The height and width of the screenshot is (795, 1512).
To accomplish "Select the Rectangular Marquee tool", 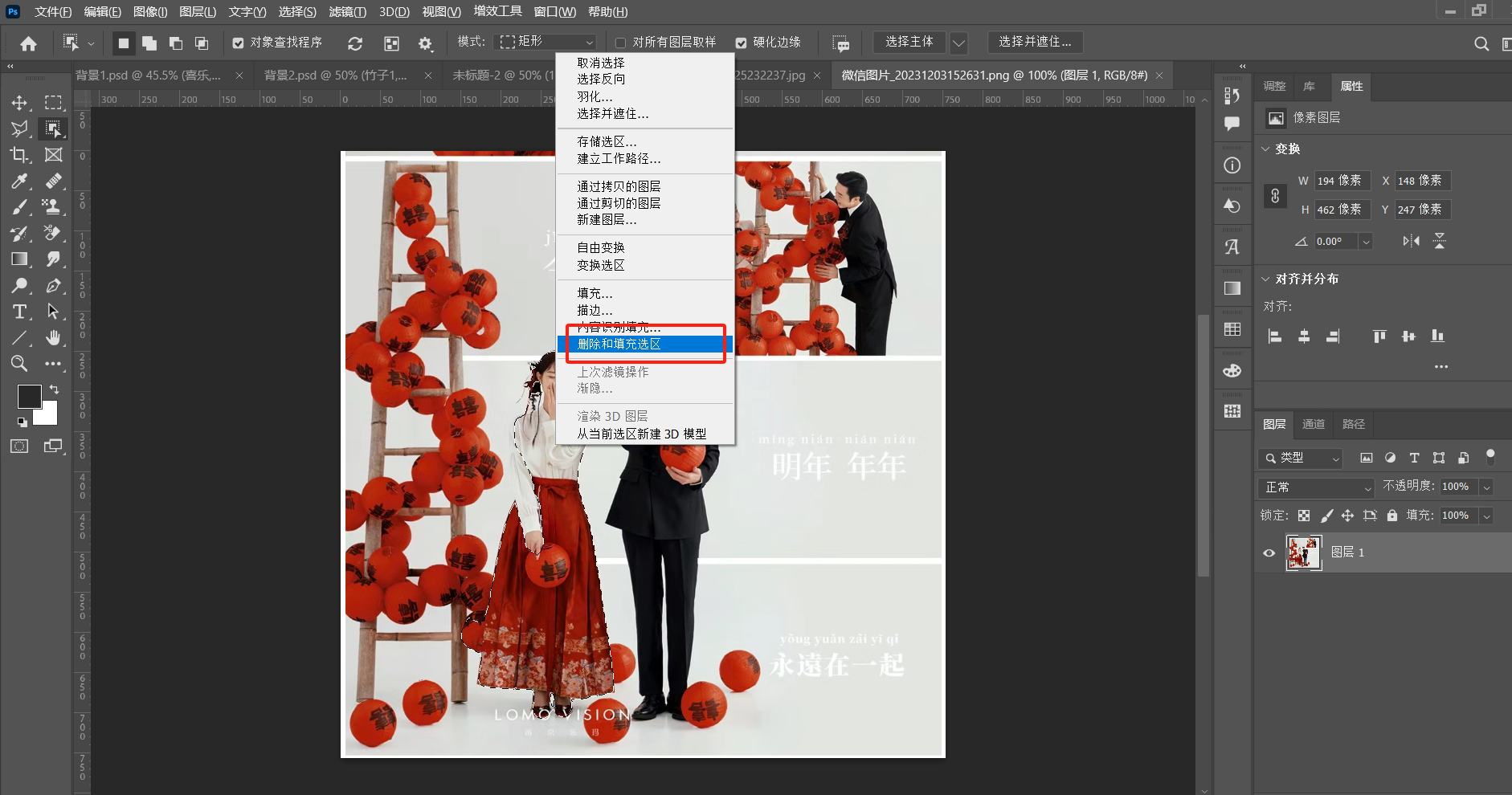I will tap(53, 103).
